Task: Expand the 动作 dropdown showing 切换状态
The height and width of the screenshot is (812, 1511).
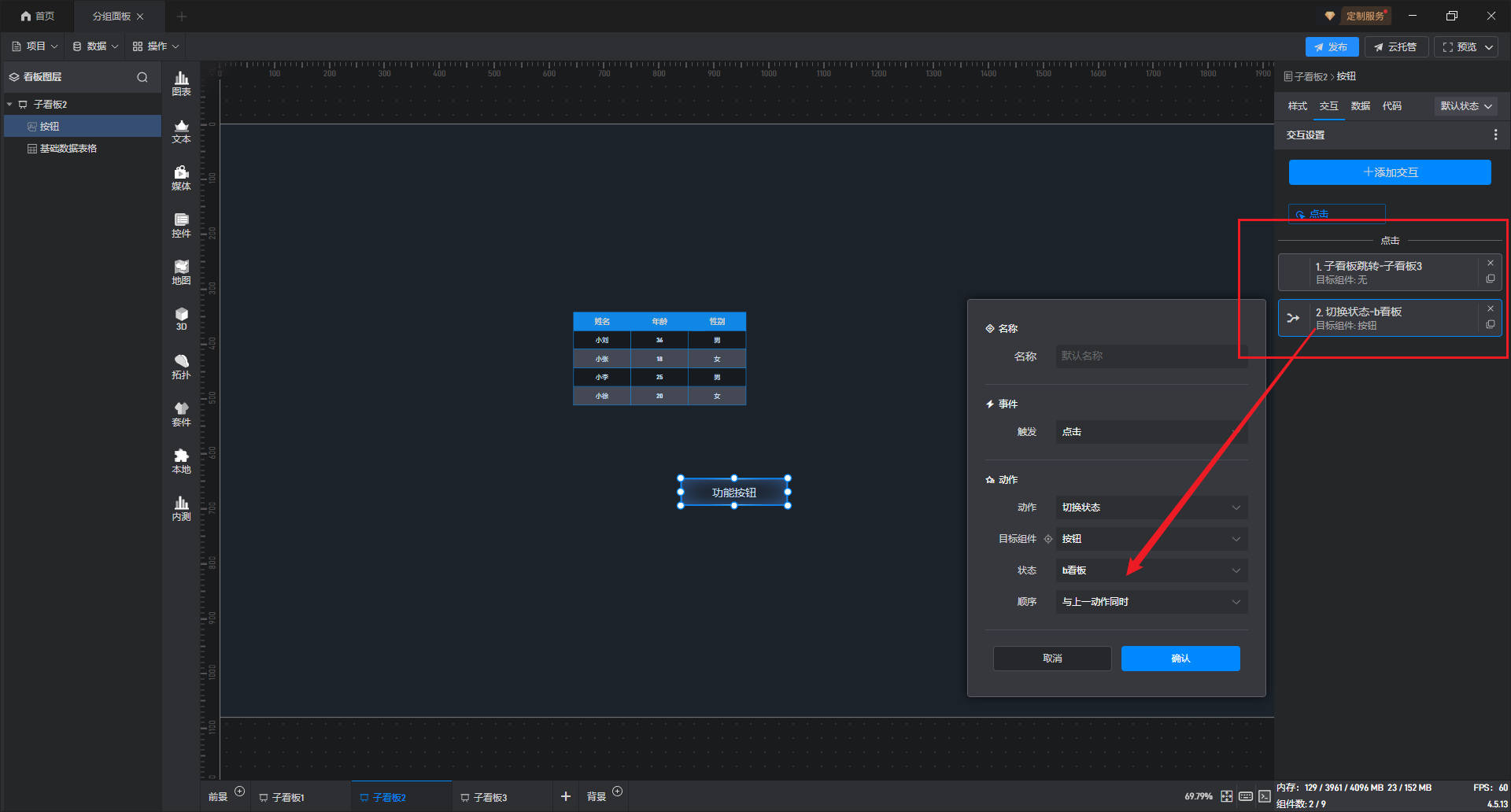Action: [1151, 507]
